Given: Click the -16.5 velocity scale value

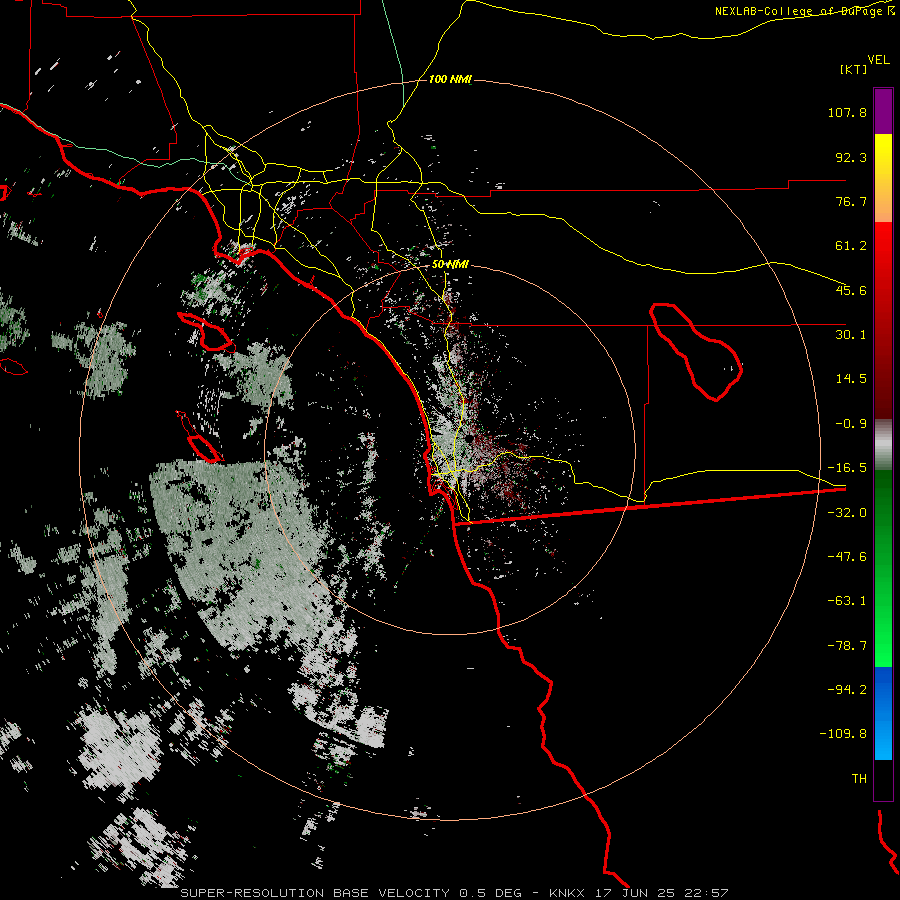Looking at the screenshot, I should pos(847,468).
